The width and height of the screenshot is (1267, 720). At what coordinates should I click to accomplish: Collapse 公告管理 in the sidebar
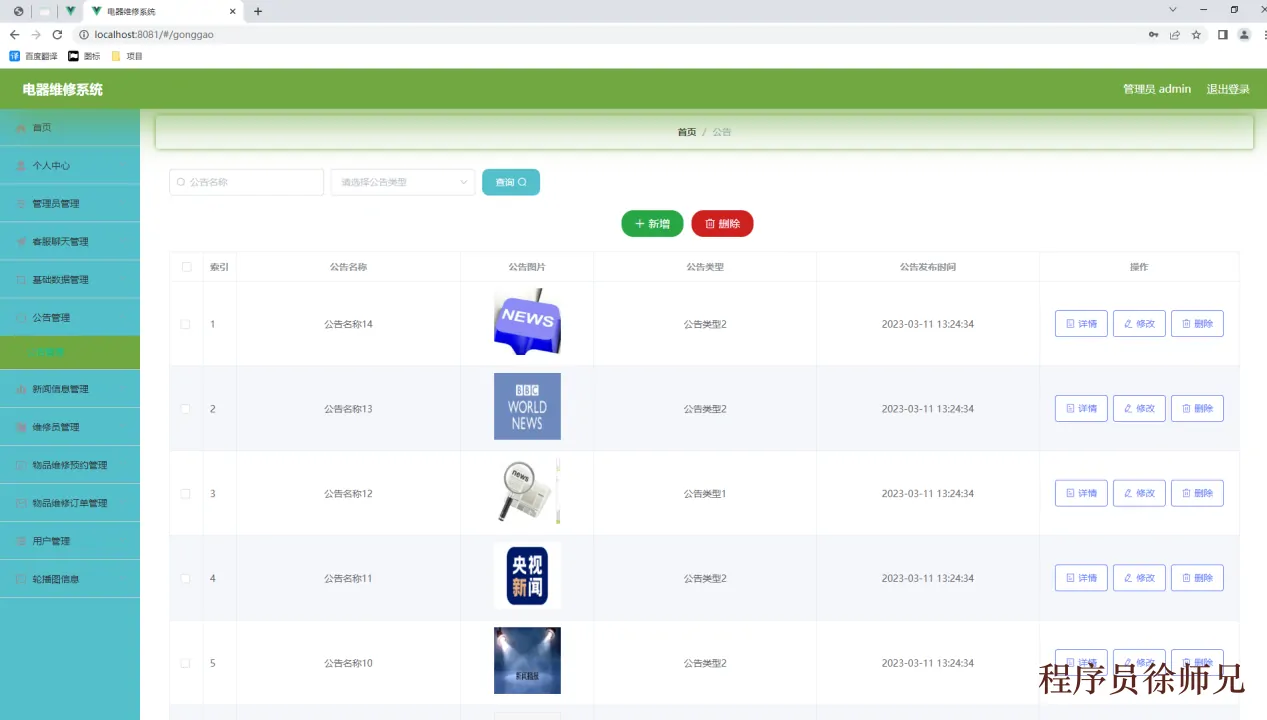click(70, 318)
